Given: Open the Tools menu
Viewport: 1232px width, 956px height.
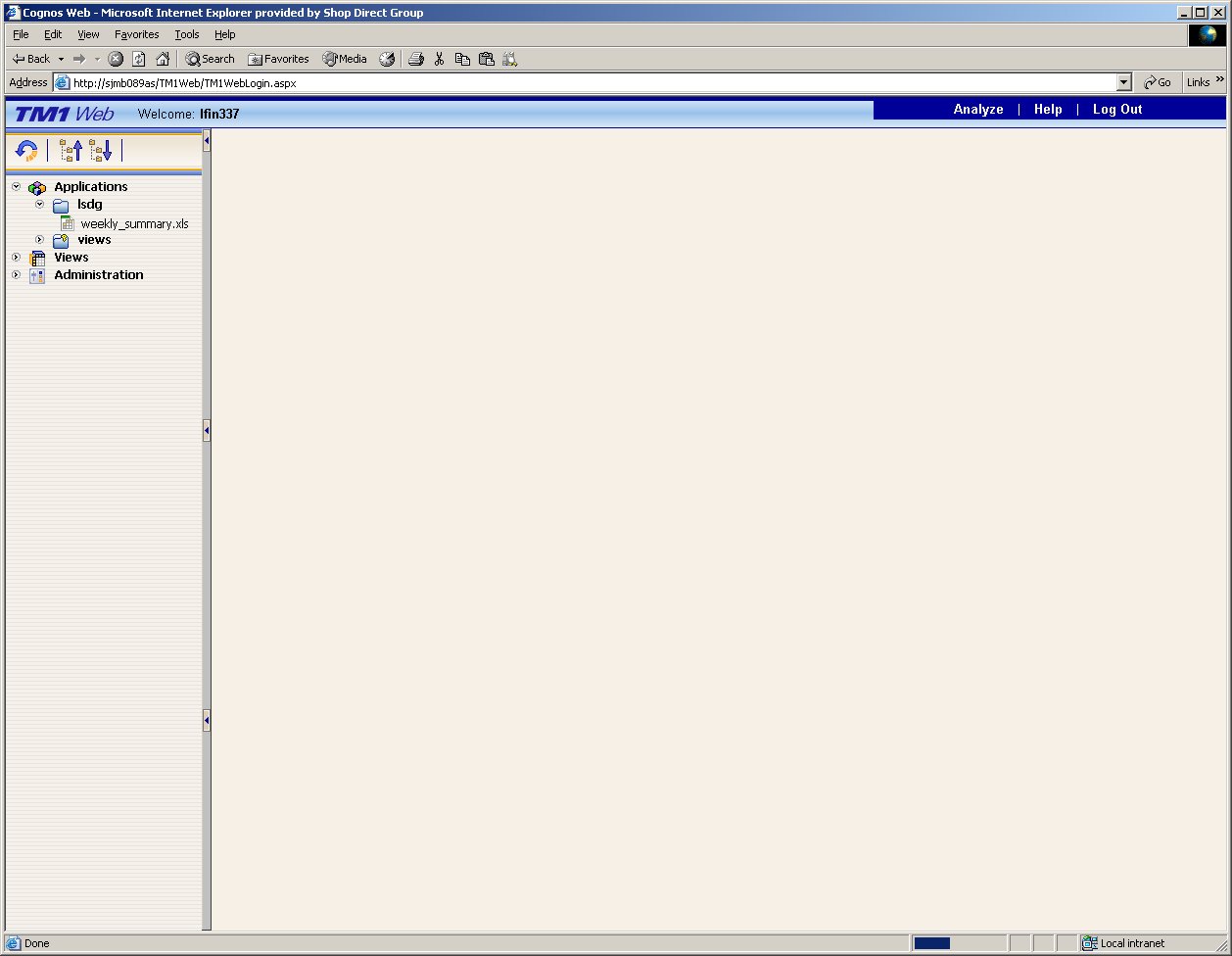Looking at the screenshot, I should 186,34.
